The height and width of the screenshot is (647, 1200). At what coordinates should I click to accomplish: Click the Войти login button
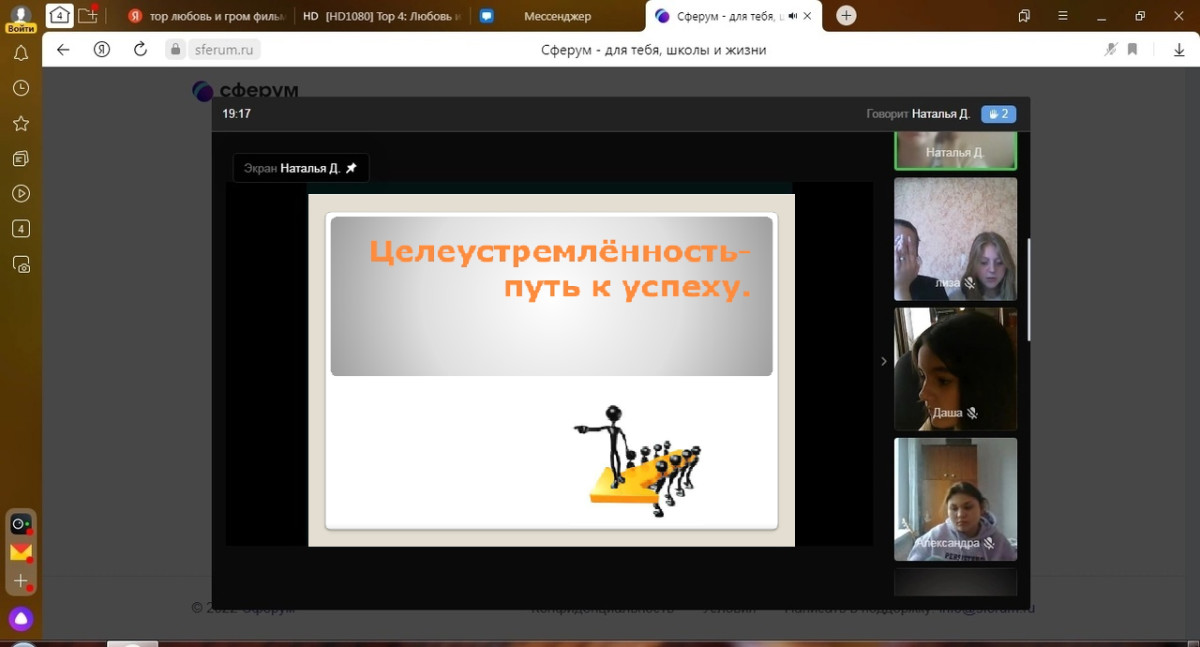pyautogui.click(x=20, y=18)
